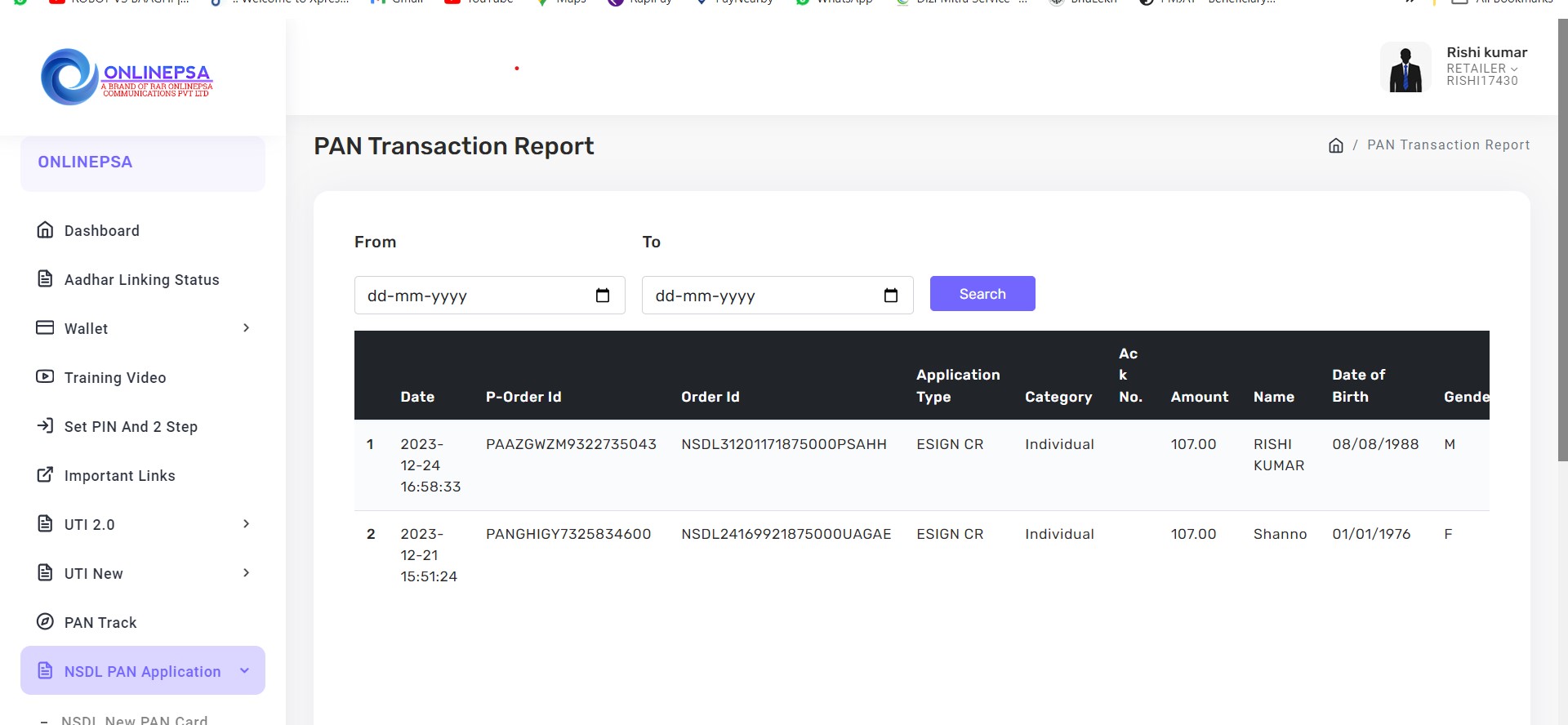Click the page vertical scrollbar
The image size is (1568, 725).
pyautogui.click(x=1562, y=245)
